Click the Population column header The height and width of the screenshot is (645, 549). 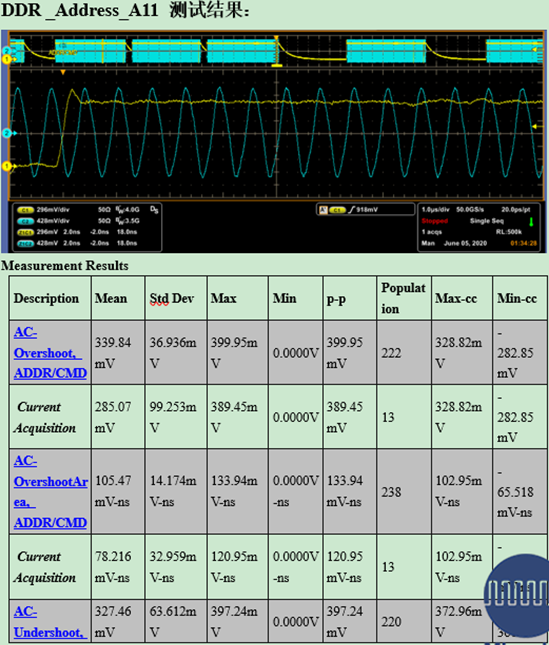pyautogui.click(x=404, y=298)
